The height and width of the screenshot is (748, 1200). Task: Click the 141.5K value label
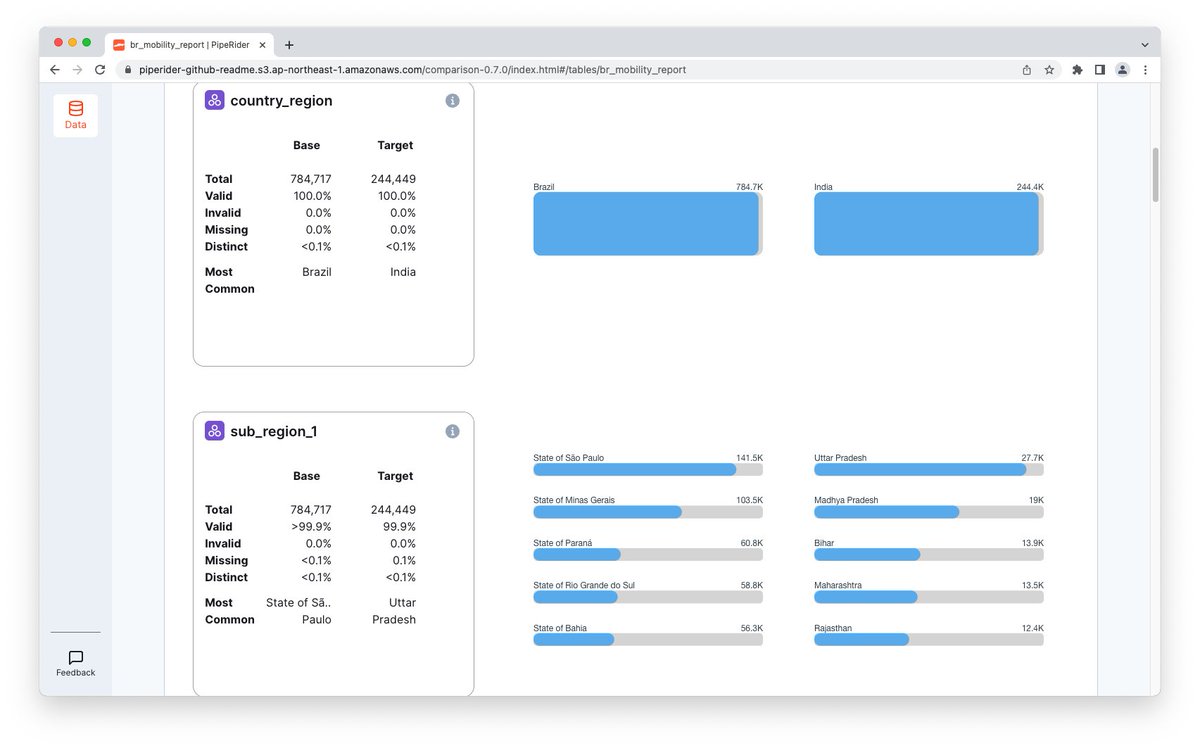(x=749, y=458)
